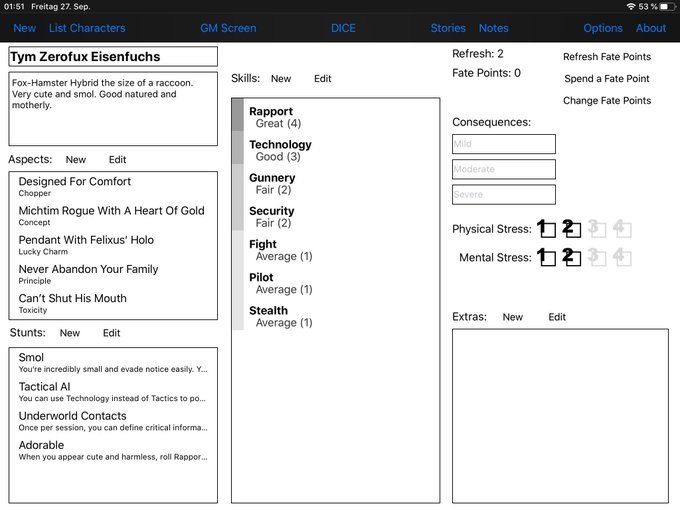Add a New aspect
Screen dimensions: 680x510
pyautogui.click(x=76, y=160)
